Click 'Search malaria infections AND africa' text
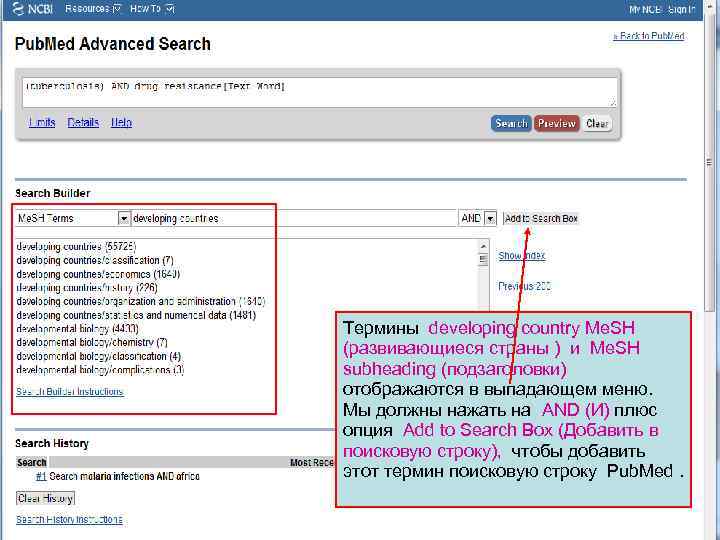The image size is (720, 540). [124, 476]
